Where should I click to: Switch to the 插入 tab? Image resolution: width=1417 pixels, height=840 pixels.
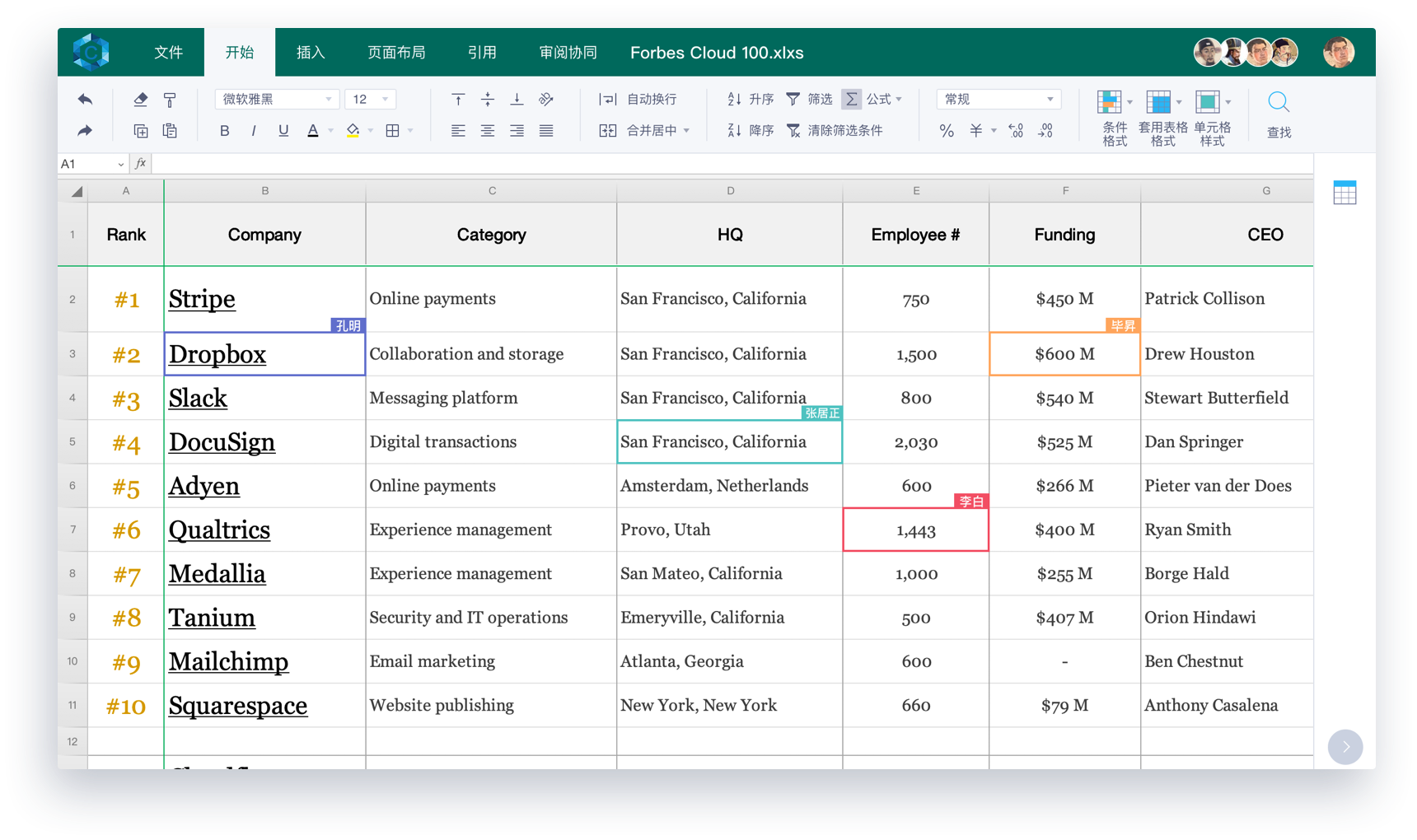[x=311, y=53]
